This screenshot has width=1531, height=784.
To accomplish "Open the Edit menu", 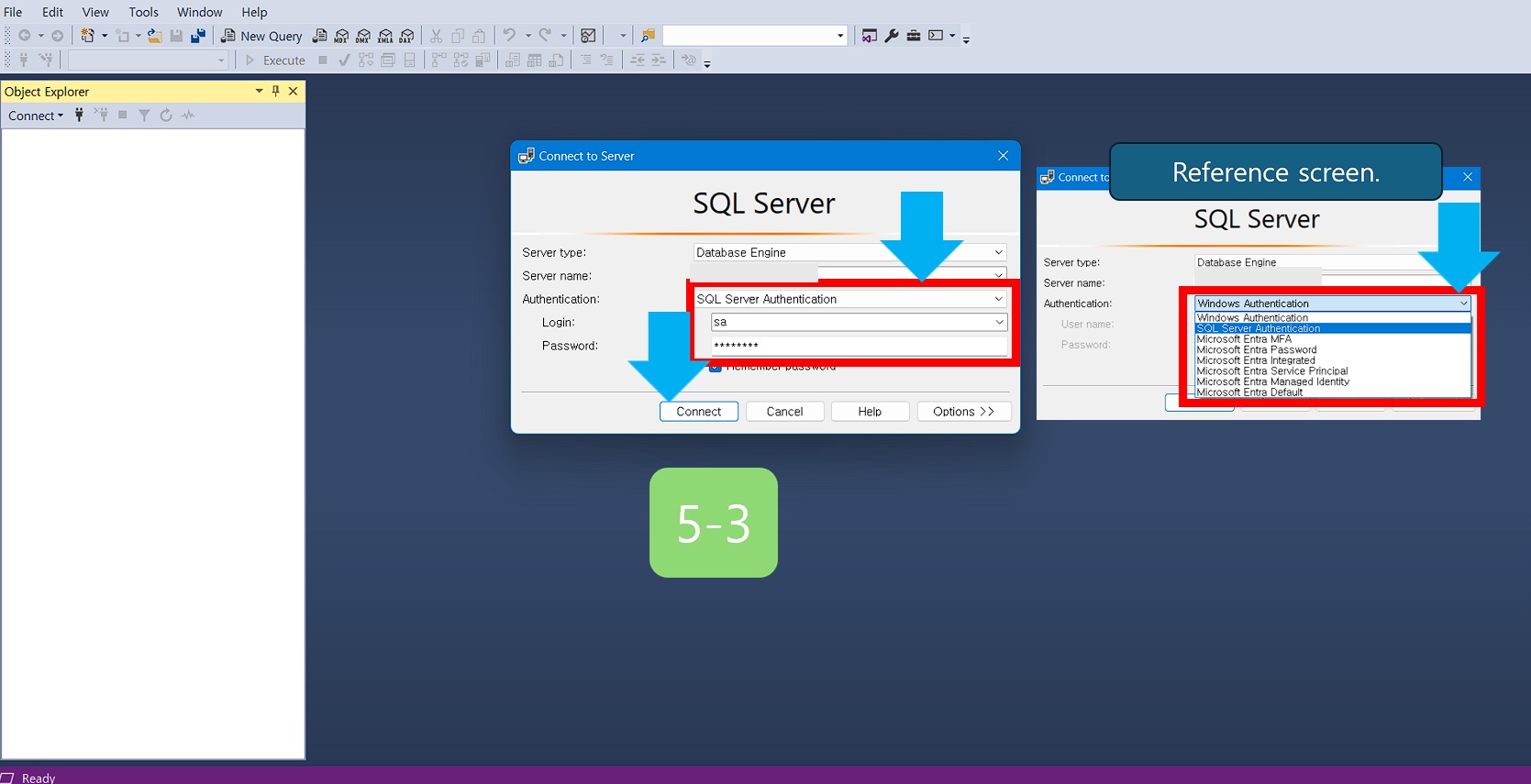I will (52, 12).
